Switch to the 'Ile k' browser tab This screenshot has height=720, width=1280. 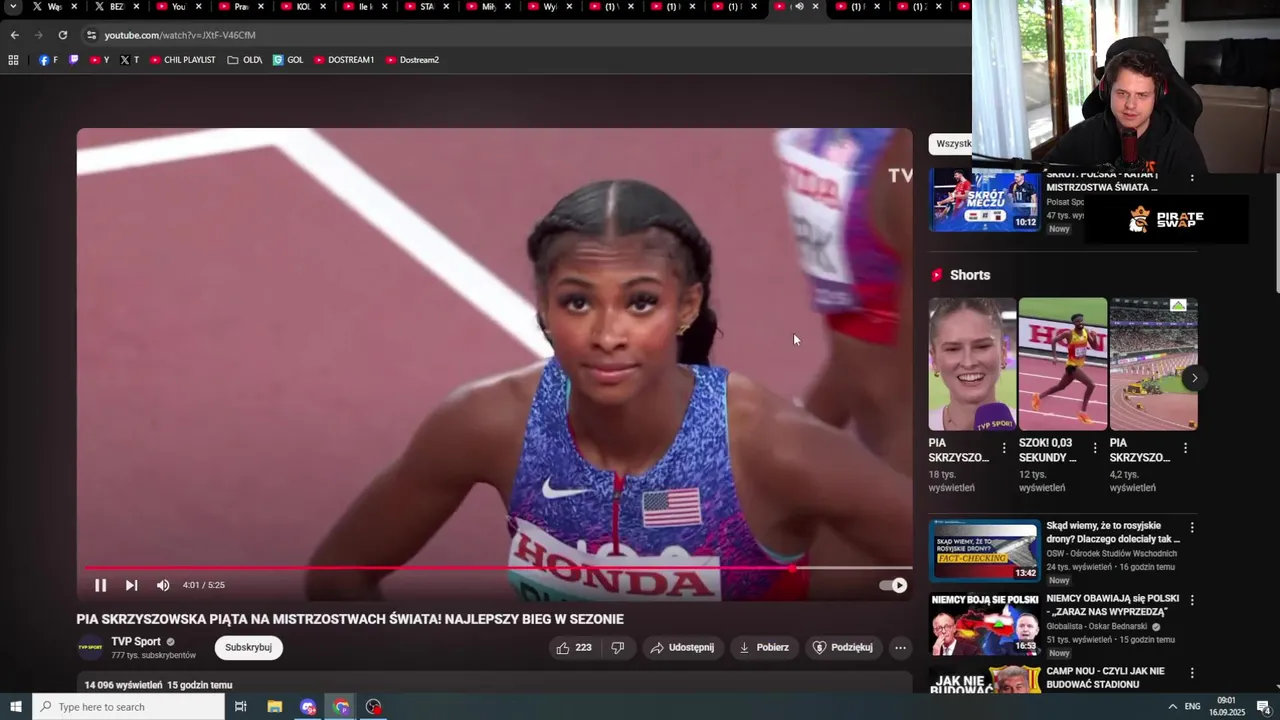(362, 7)
